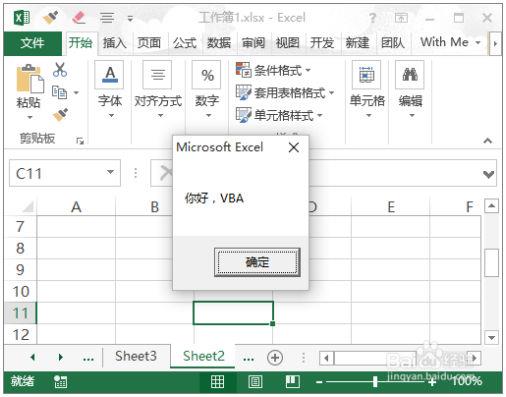The width and height of the screenshot is (506, 397).
Task: Switch to the 数据 ribbon tab
Action: (x=219, y=43)
